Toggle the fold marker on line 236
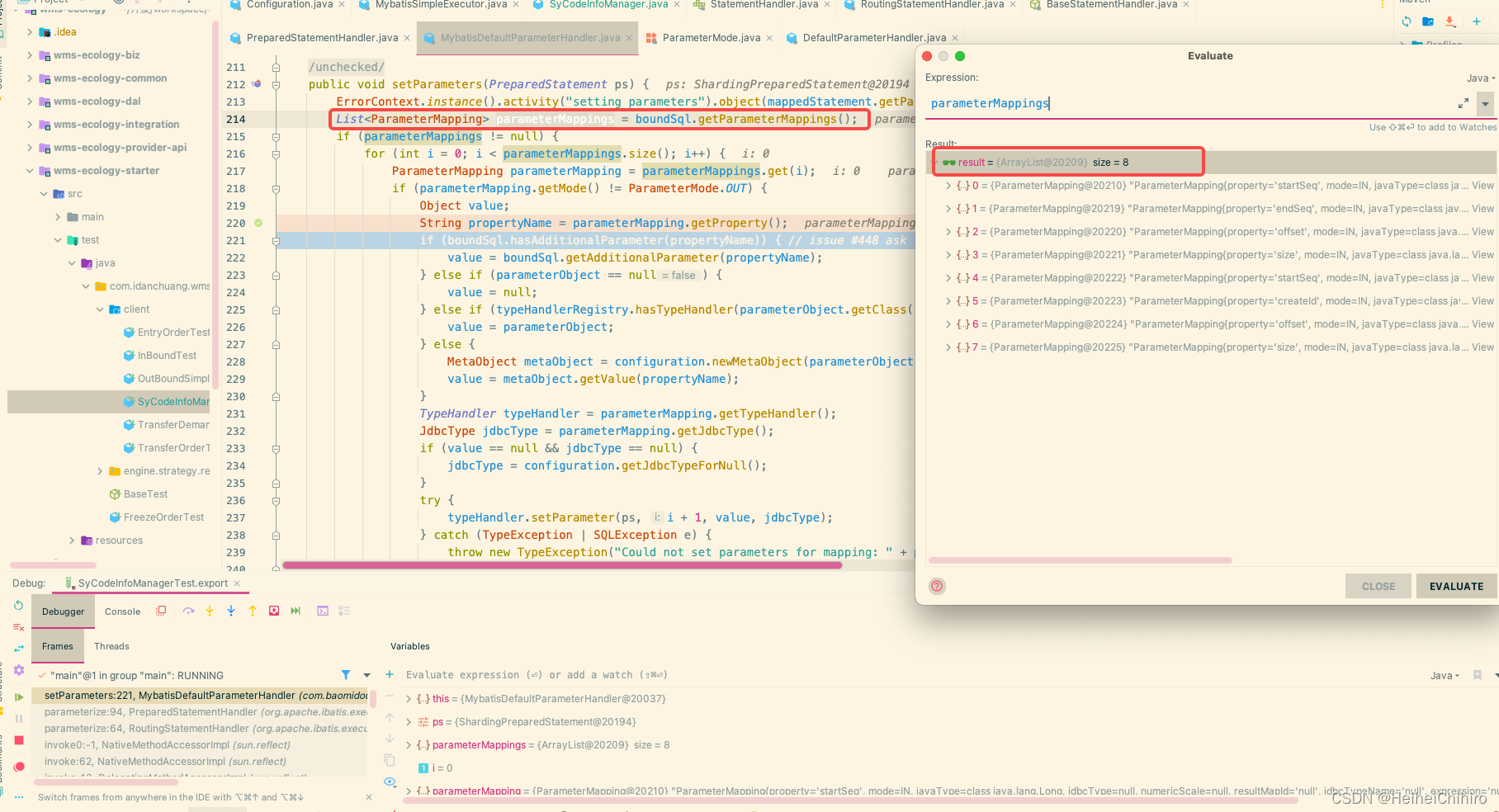The image size is (1499, 812). [276, 500]
